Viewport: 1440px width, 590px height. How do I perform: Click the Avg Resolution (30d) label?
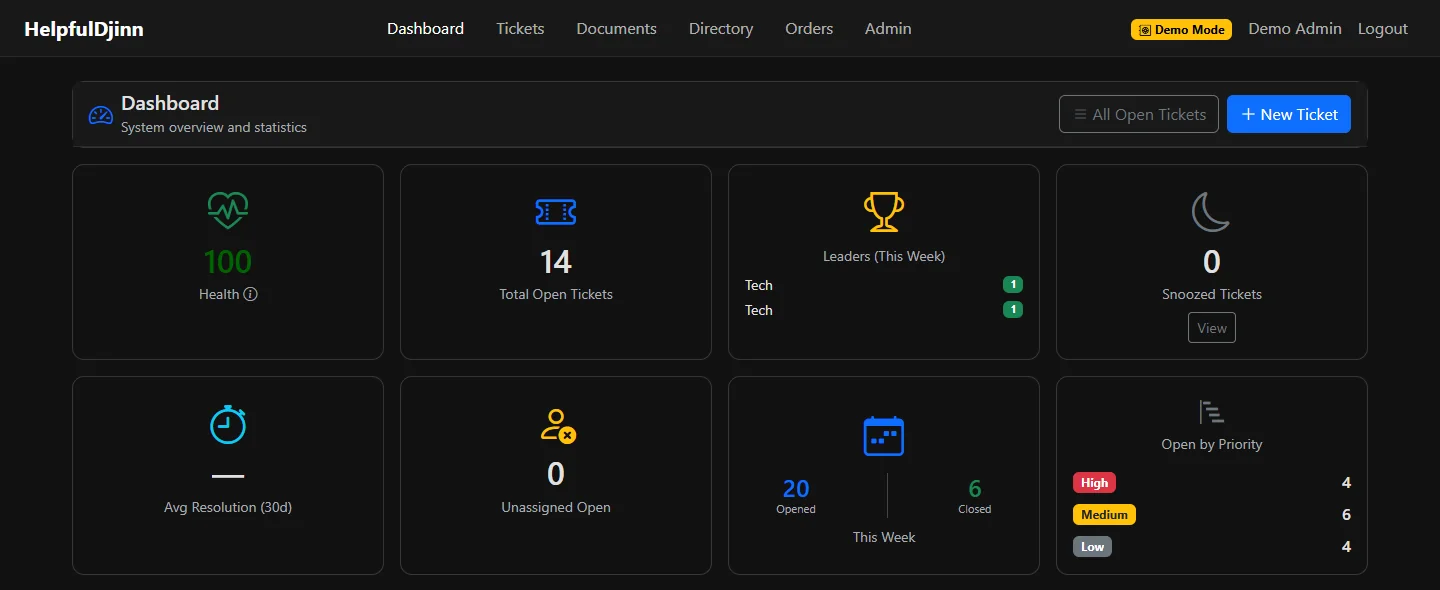coord(228,507)
